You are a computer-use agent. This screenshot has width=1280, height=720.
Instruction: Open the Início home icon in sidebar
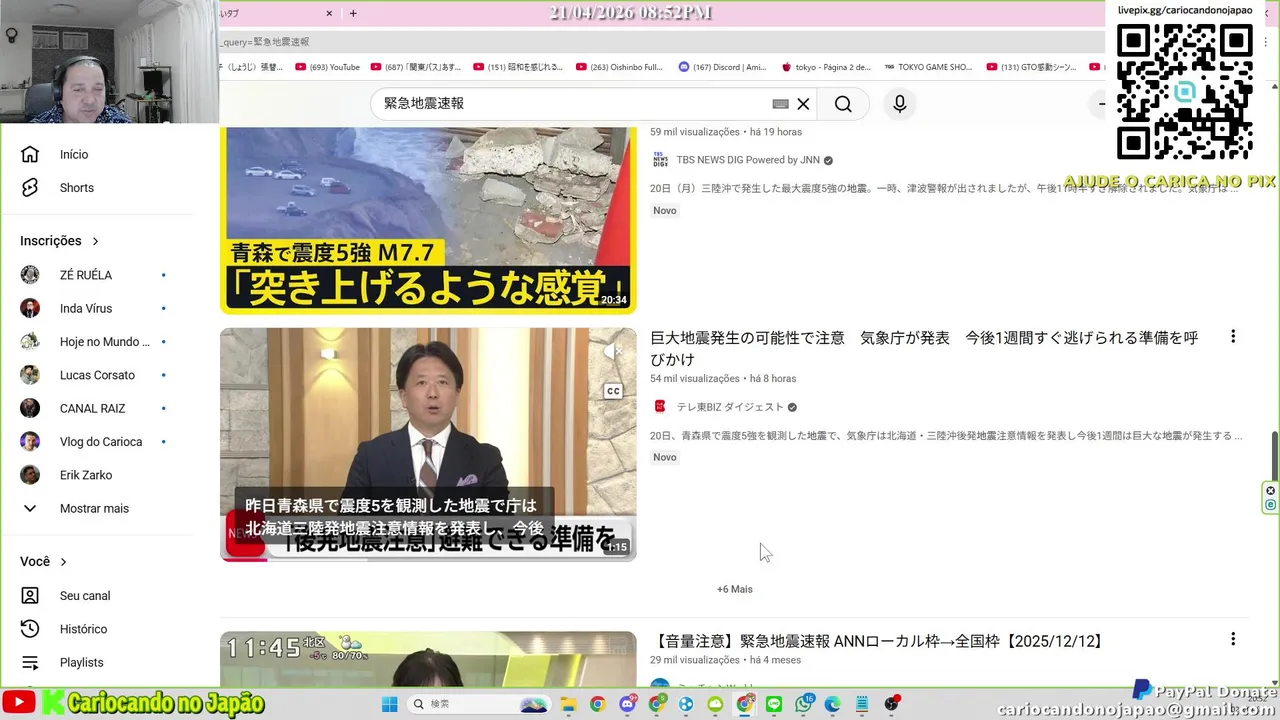pyautogui.click(x=30, y=154)
